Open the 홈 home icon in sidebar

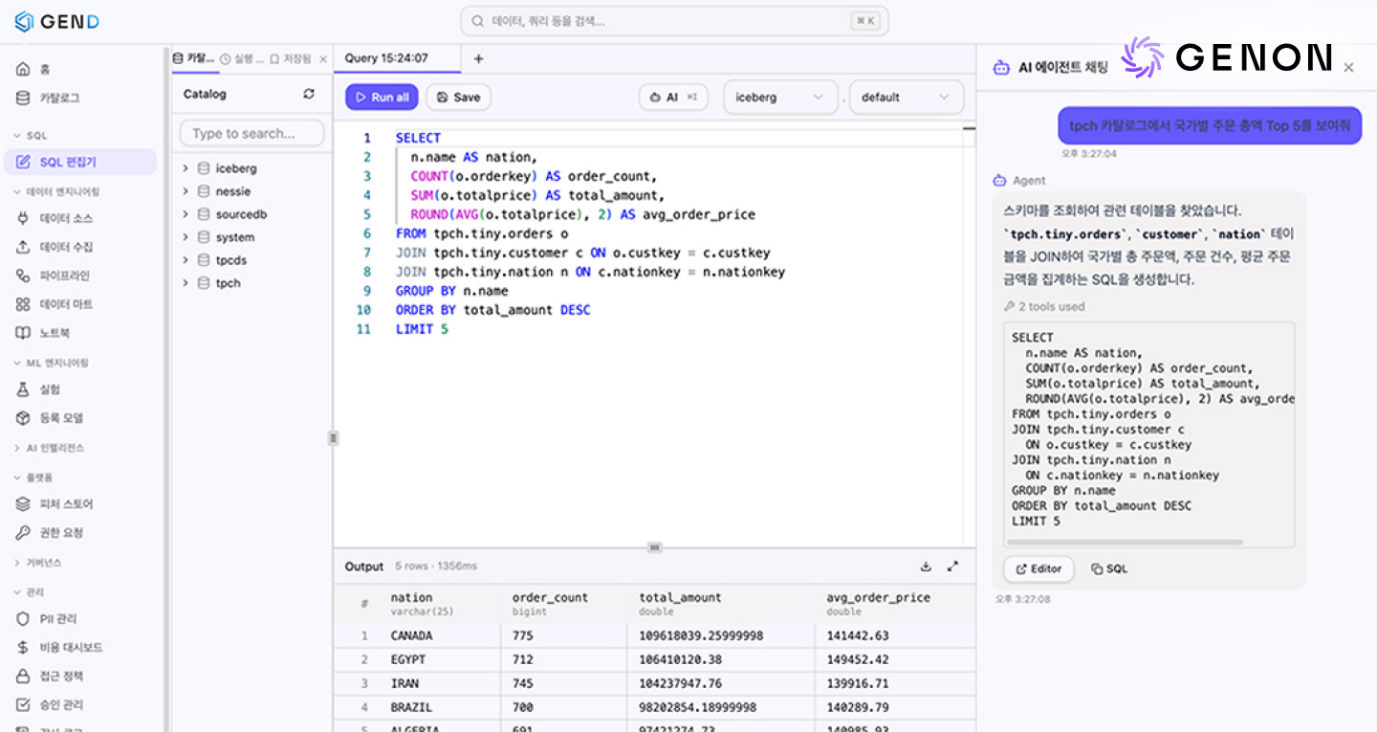22,69
